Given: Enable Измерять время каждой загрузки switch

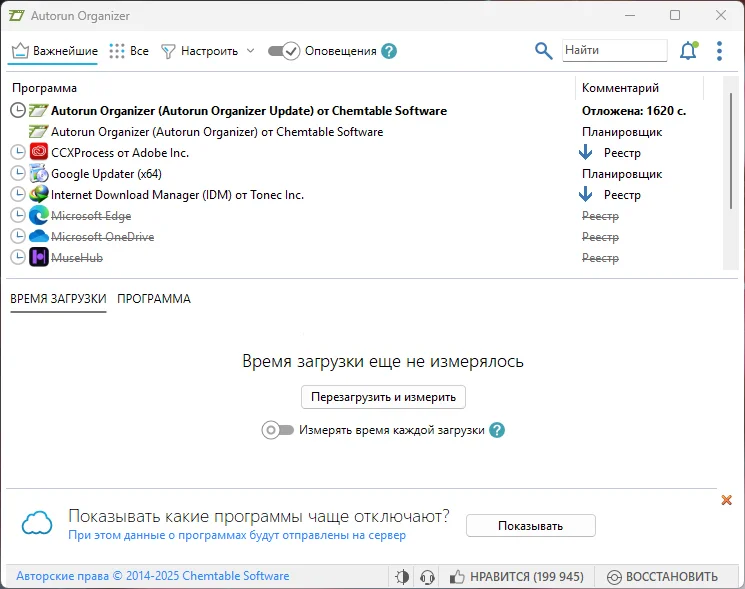Looking at the screenshot, I should (x=277, y=430).
